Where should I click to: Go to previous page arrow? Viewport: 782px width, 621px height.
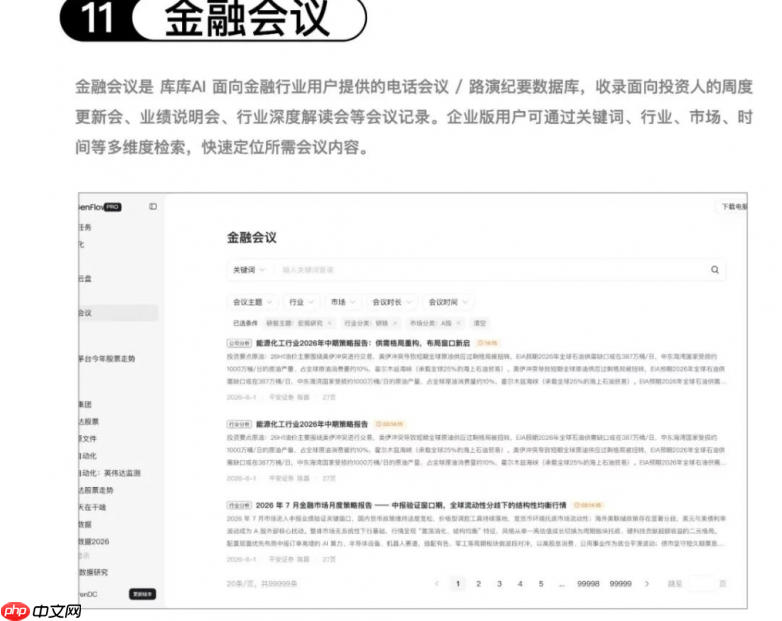click(437, 584)
